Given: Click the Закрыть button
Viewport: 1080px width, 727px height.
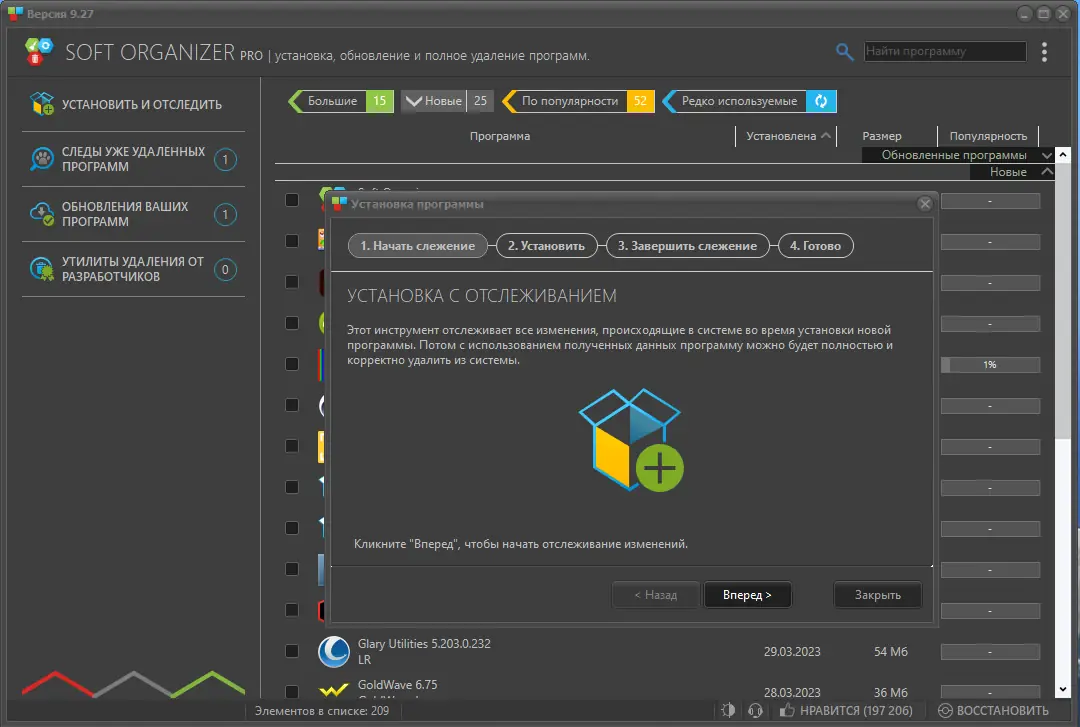Looking at the screenshot, I should point(878,595).
